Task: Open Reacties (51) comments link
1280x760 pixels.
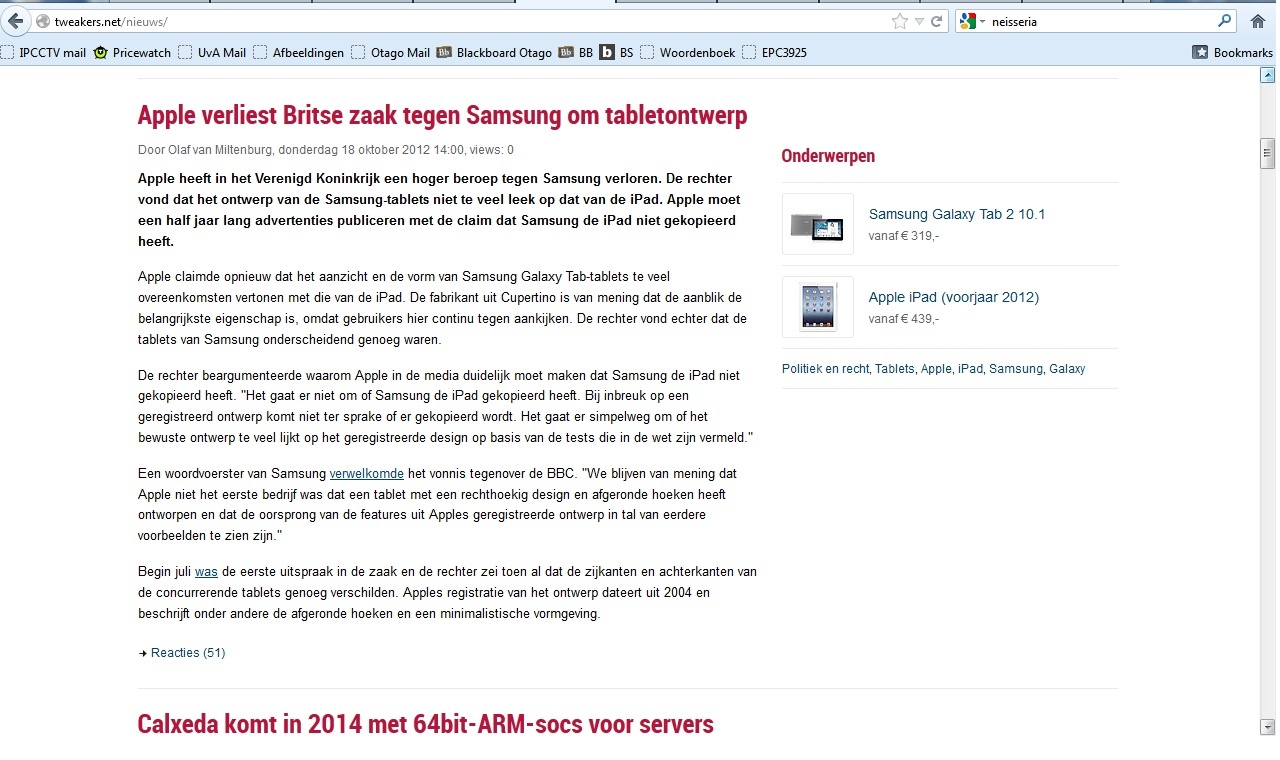Action: [188, 653]
